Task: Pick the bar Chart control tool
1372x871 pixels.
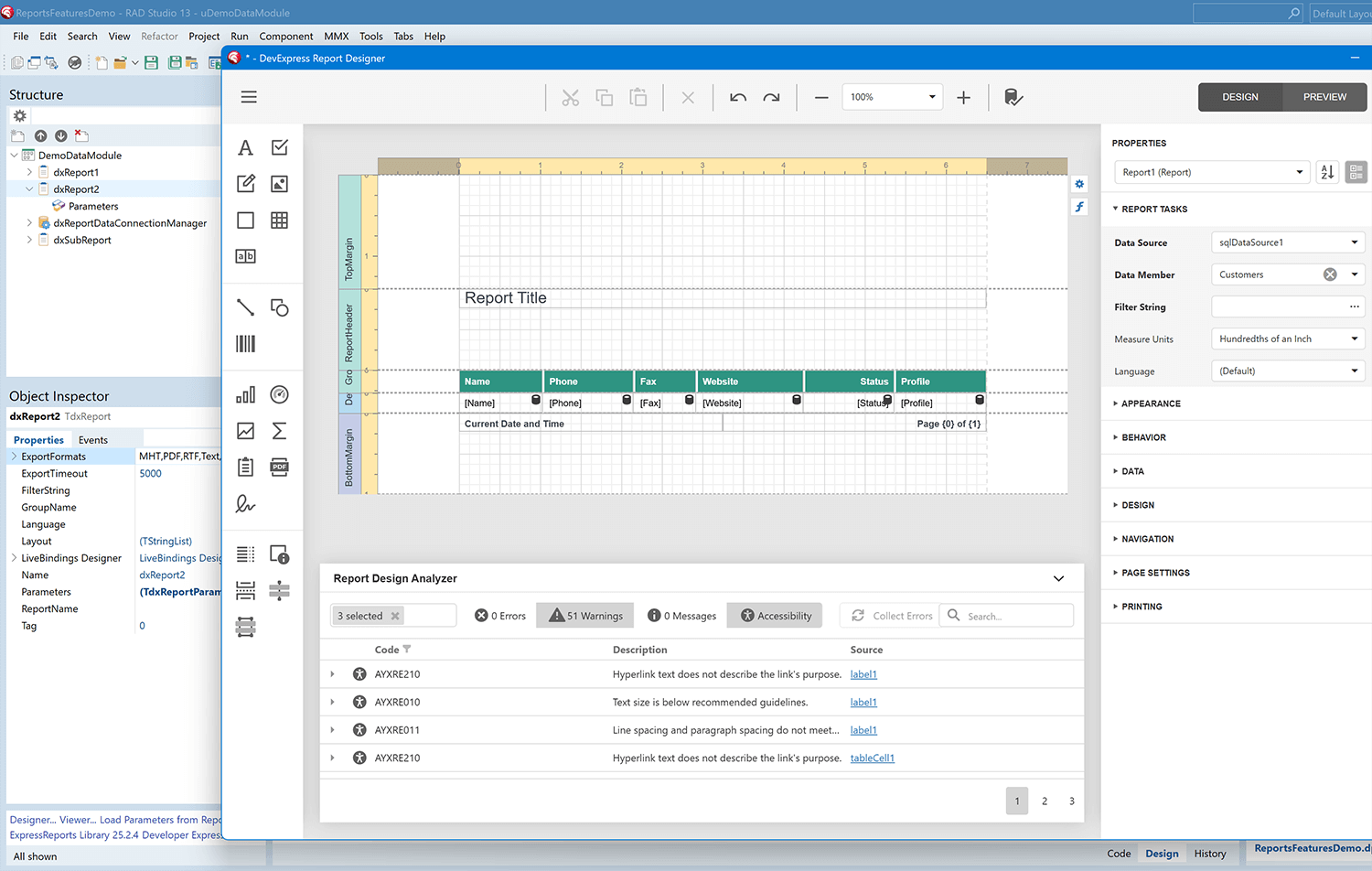Action: (x=245, y=394)
